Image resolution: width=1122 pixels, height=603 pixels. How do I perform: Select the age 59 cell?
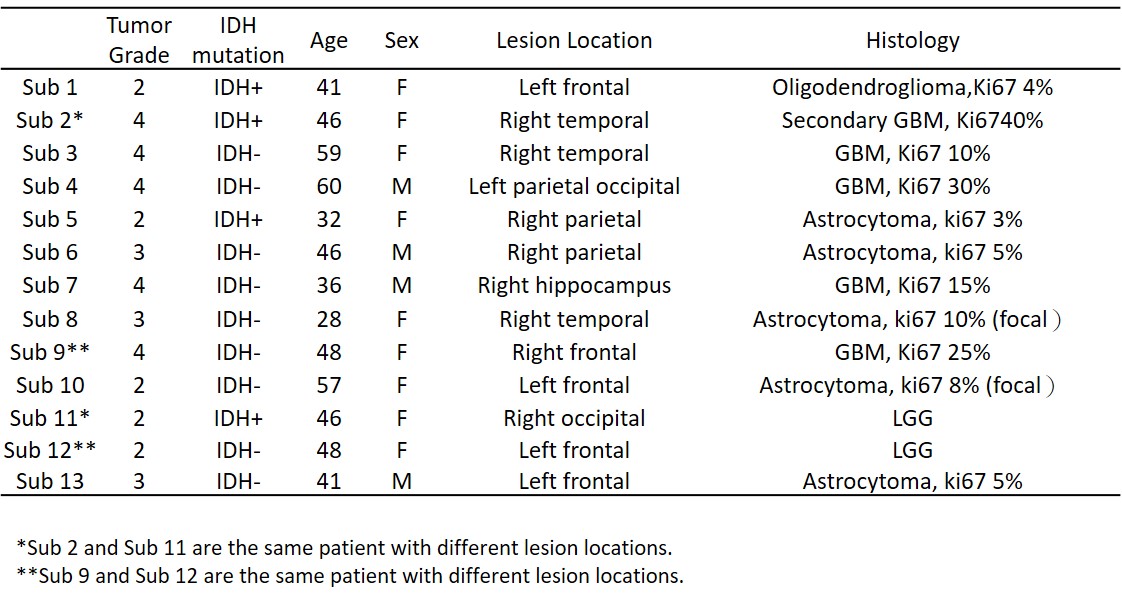328,154
